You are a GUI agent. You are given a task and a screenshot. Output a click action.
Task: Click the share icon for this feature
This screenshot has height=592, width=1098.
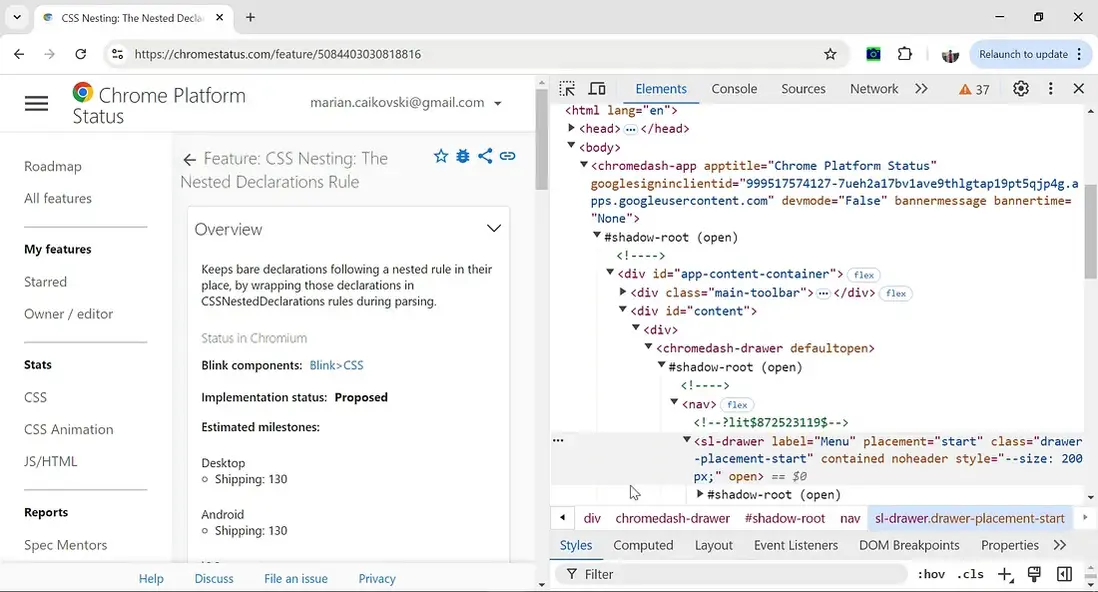point(485,156)
